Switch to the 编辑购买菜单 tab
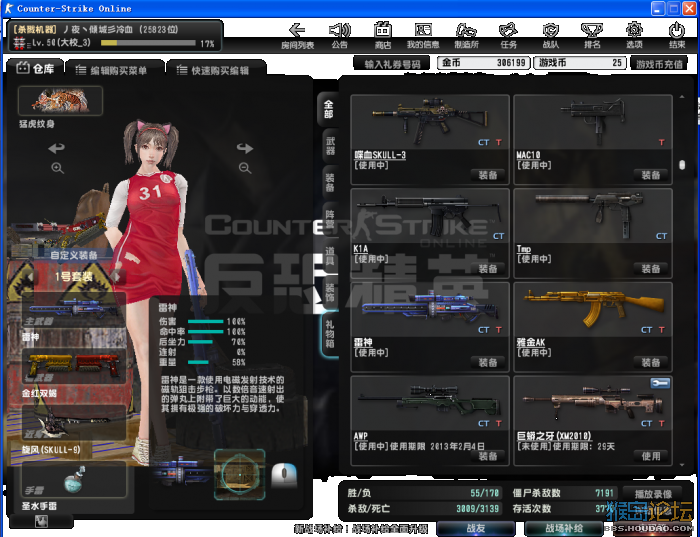700x537 pixels. (114, 70)
